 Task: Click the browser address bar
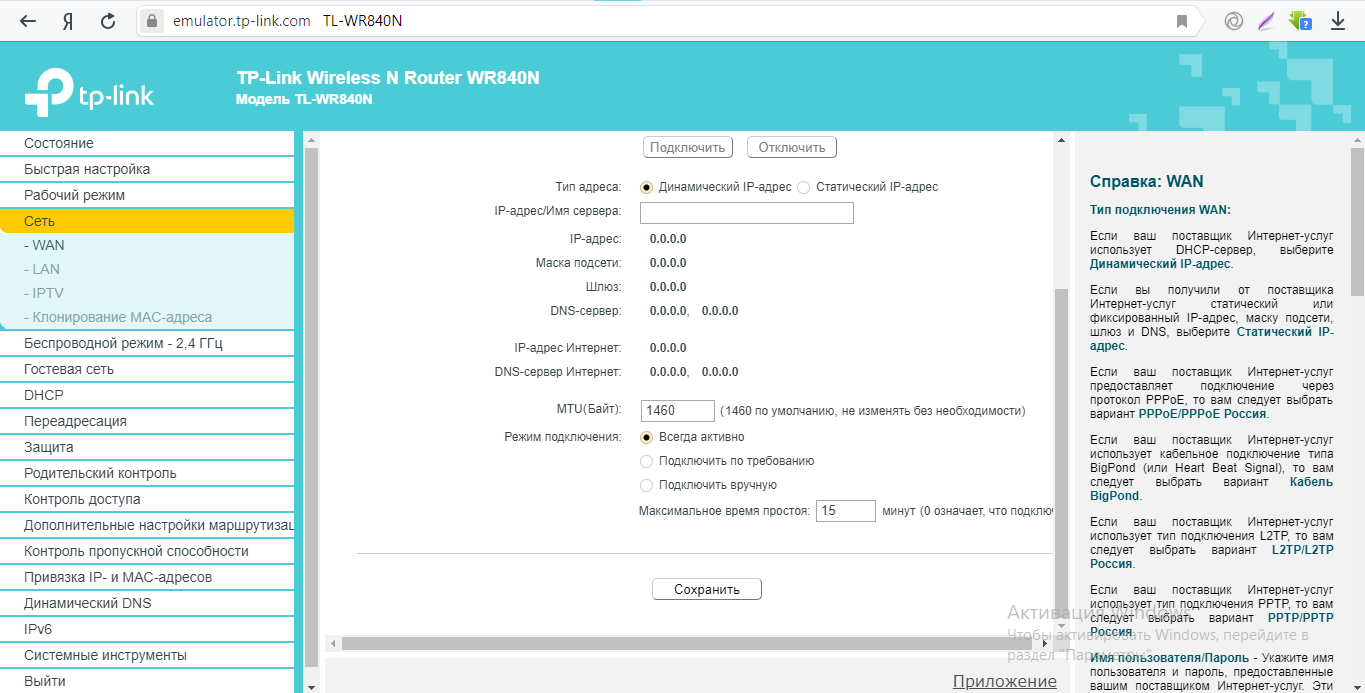pos(668,21)
